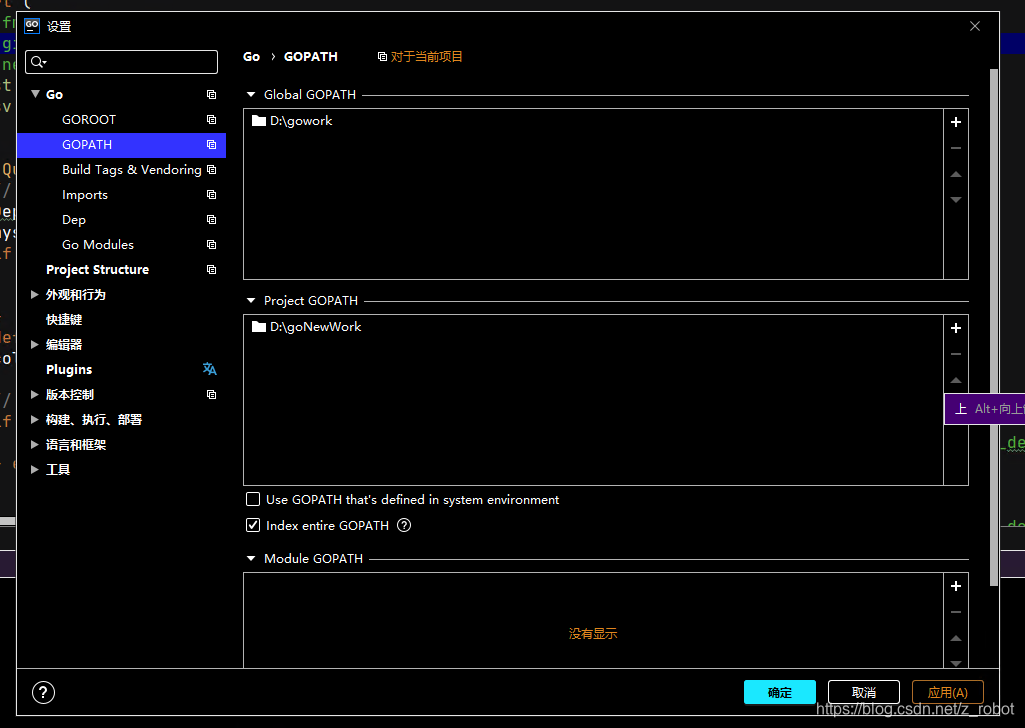Screen dimensions: 1025x728
Task: Click the project-level icon beside Project Structure
Action: point(211,269)
